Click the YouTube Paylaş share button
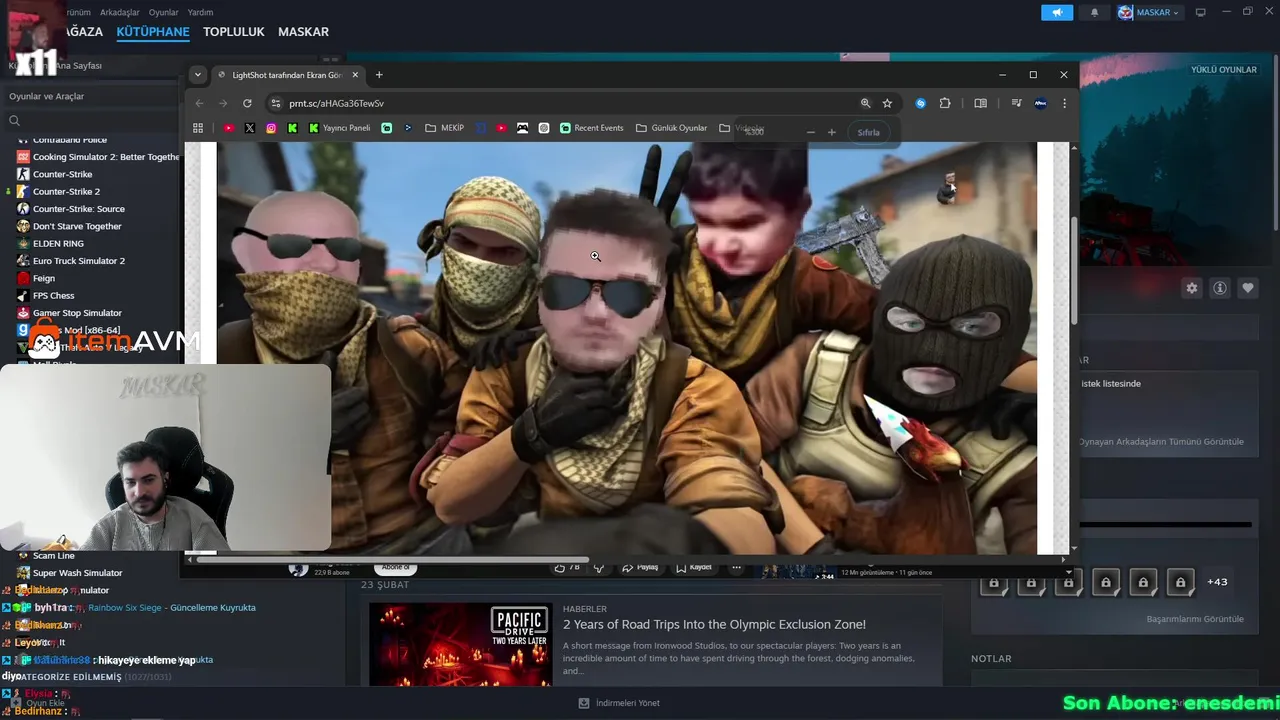 [640, 567]
